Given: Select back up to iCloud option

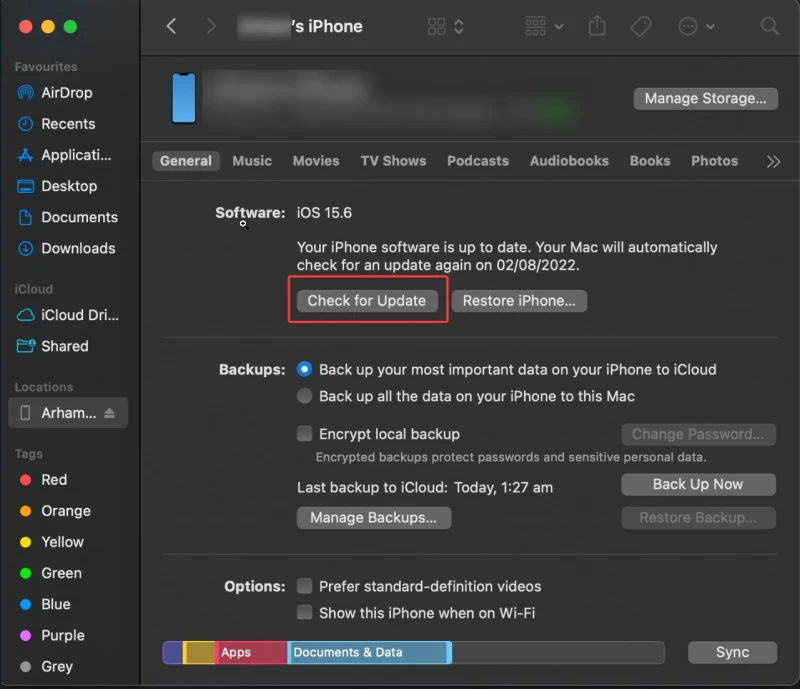Looking at the screenshot, I should click(x=305, y=369).
